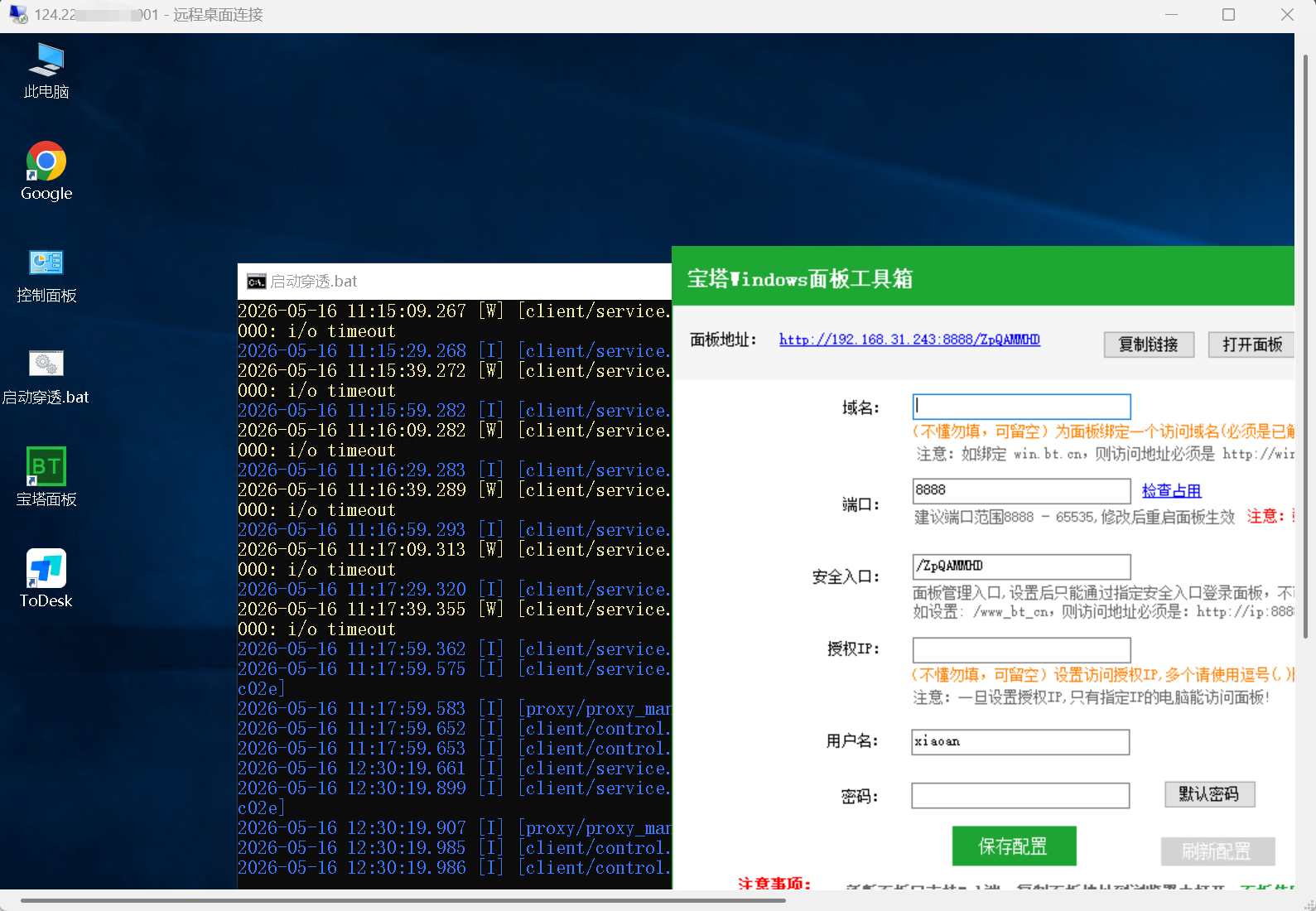The height and width of the screenshot is (911, 1316).
Task: Click the 安全入口: label
Action: click(x=846, y=576)
